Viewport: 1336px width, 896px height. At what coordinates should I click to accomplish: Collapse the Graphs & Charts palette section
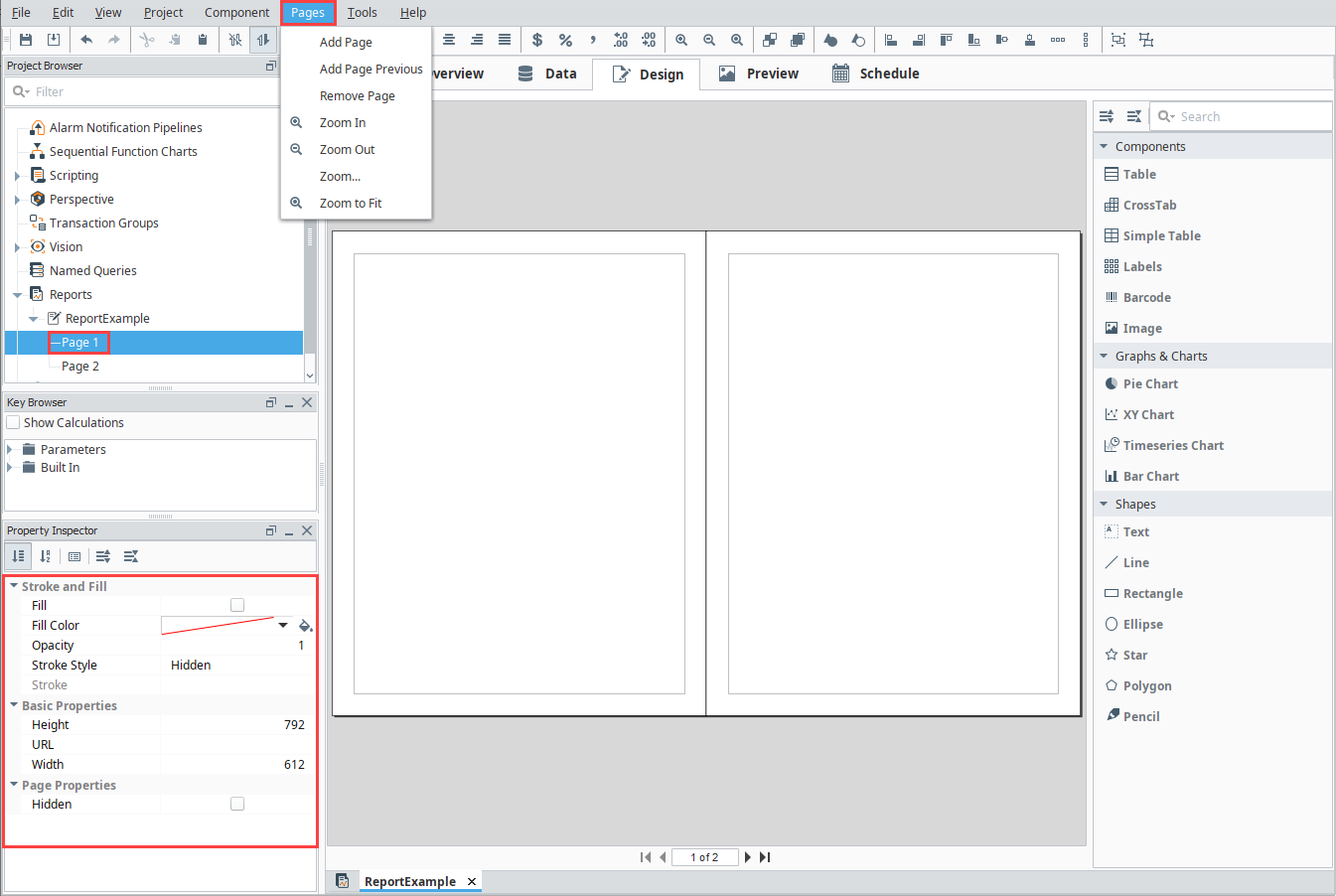(x=1104, y=356)
